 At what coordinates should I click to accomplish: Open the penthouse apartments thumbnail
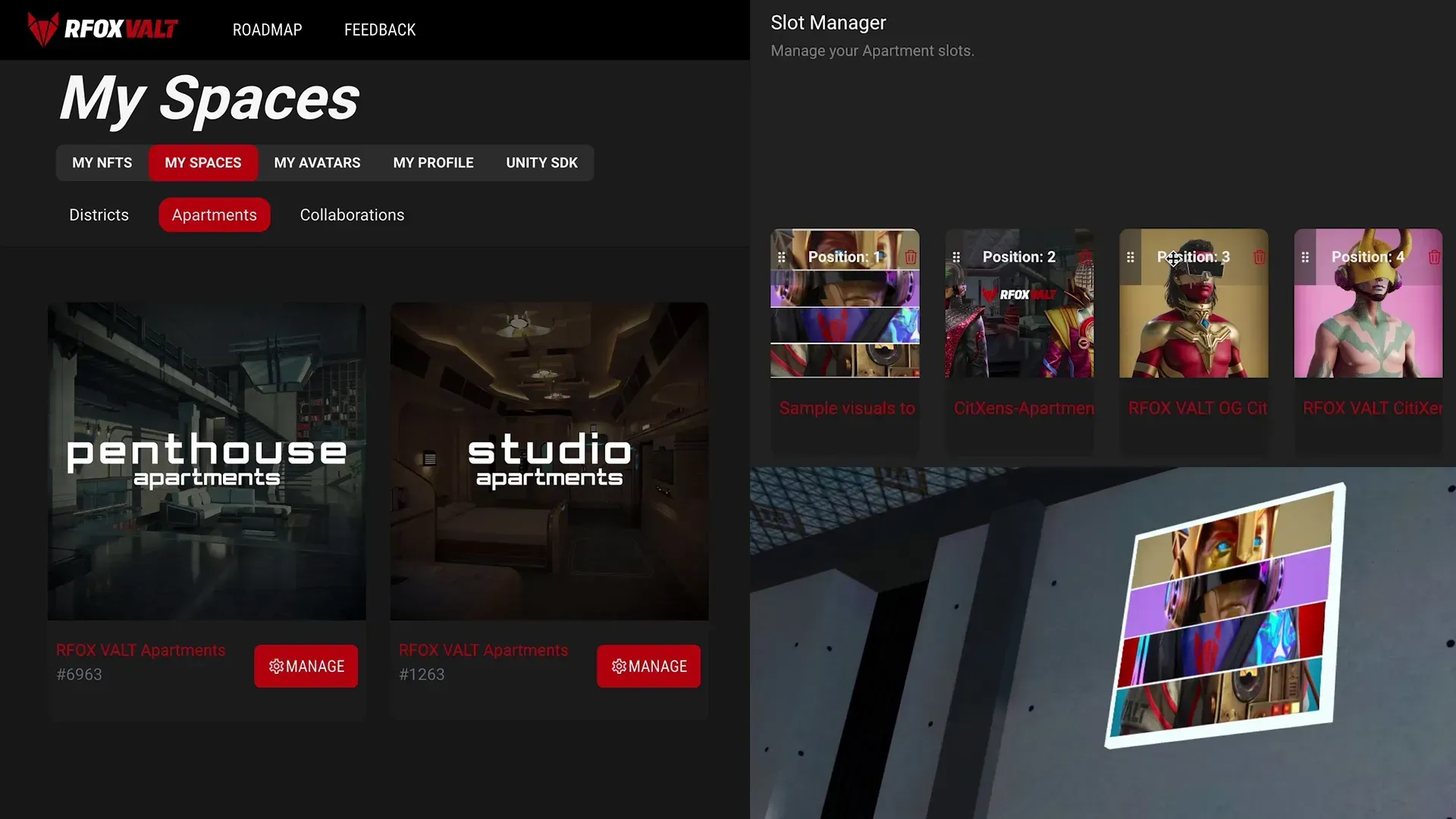(x=206, y=461)
